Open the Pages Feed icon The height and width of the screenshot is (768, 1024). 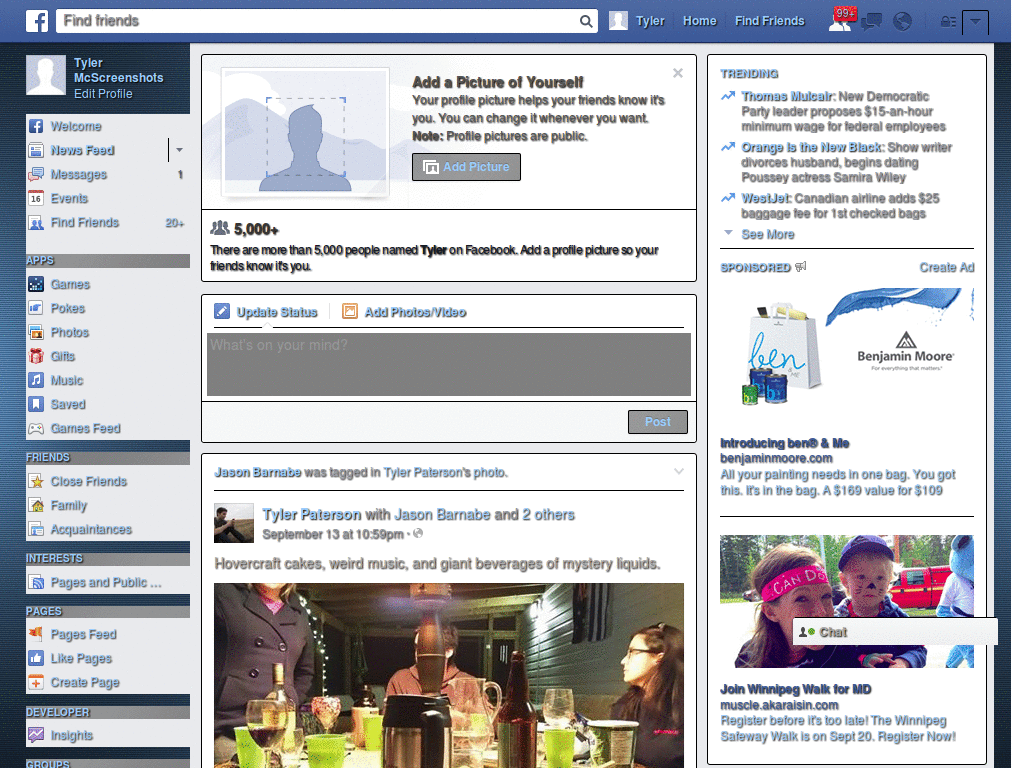36,634
